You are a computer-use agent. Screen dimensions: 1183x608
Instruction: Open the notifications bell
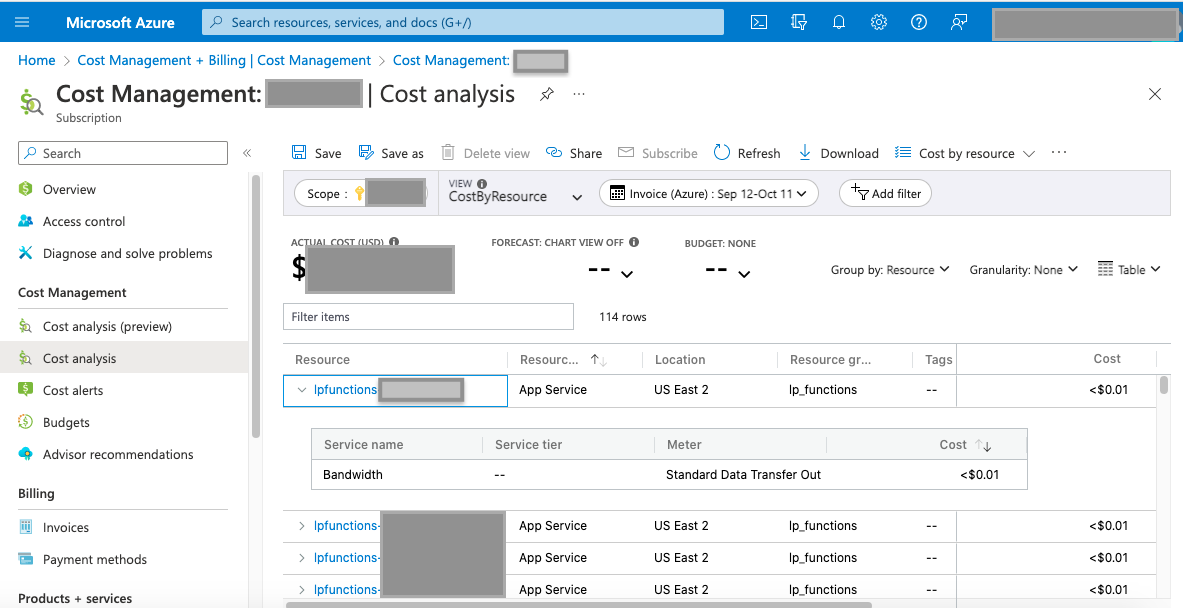tap(839, 22)
